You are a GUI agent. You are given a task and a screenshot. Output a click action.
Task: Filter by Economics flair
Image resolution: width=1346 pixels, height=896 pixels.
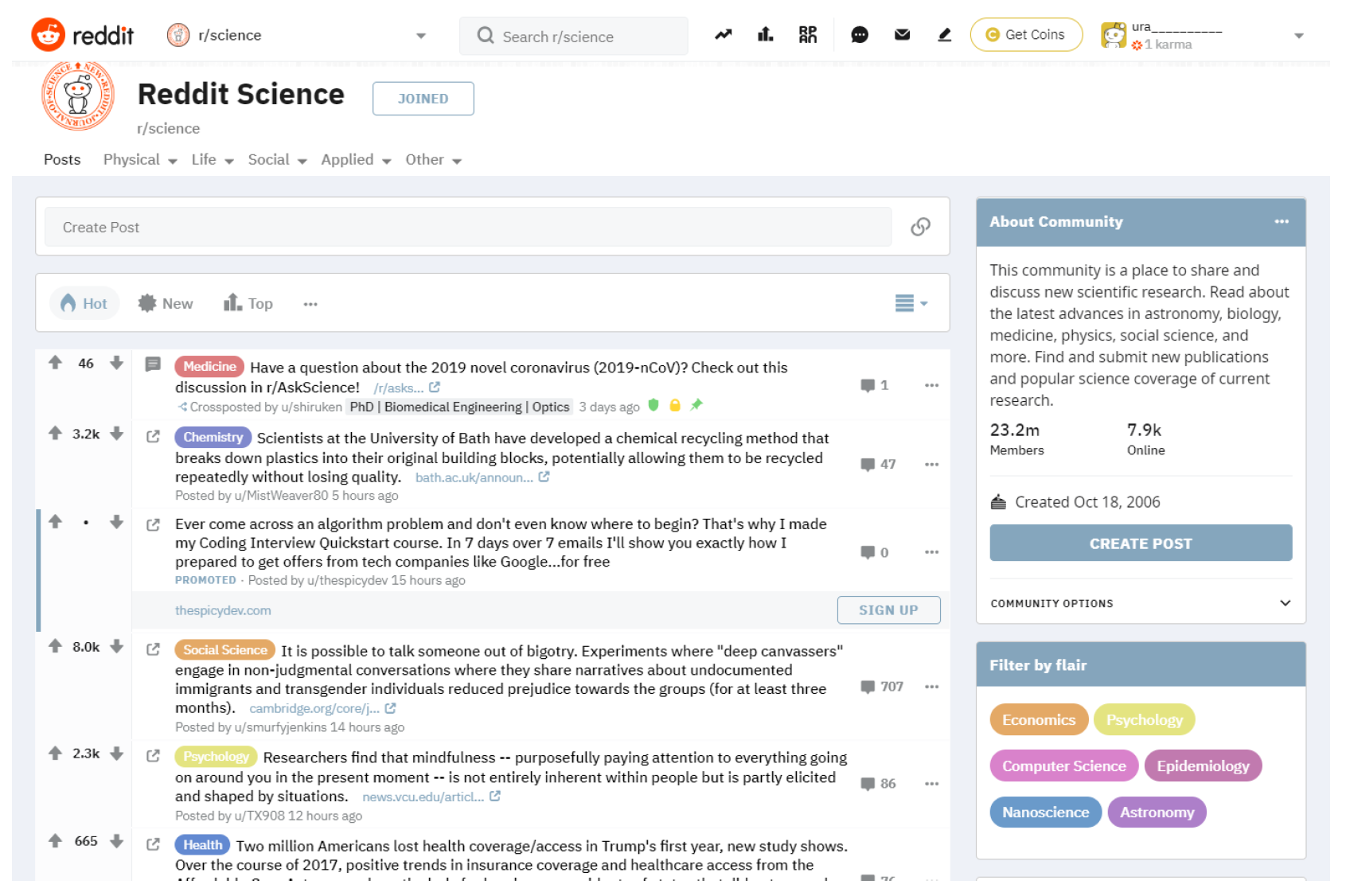pyautogui.click(x=1039, y=719)
